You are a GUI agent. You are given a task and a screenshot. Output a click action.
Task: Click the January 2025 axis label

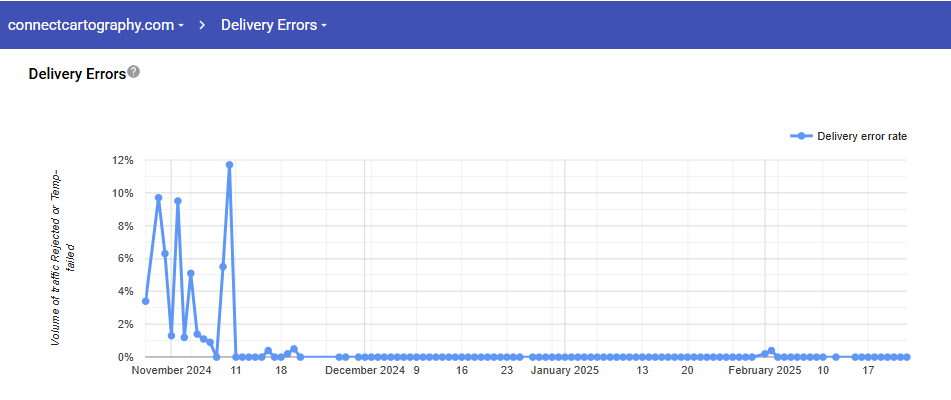[564, 371]
